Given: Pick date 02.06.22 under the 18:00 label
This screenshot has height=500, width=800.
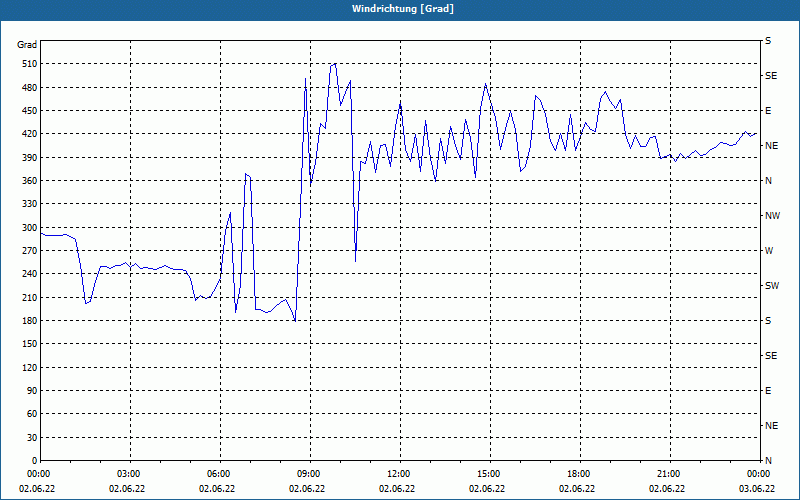Looking at the screenshot, I should (x=577, y=489).
